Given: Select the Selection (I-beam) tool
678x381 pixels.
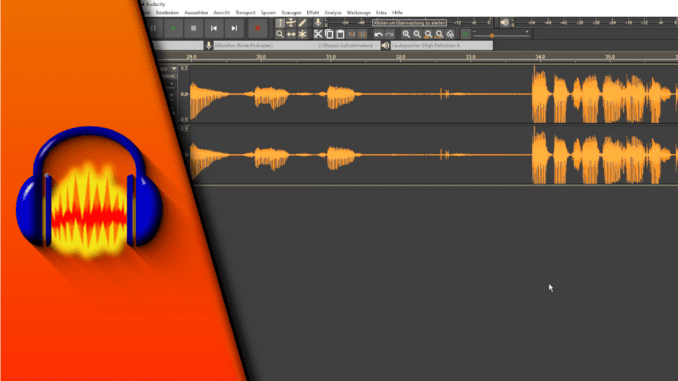Looking at the screenshot, I should 280,23.
